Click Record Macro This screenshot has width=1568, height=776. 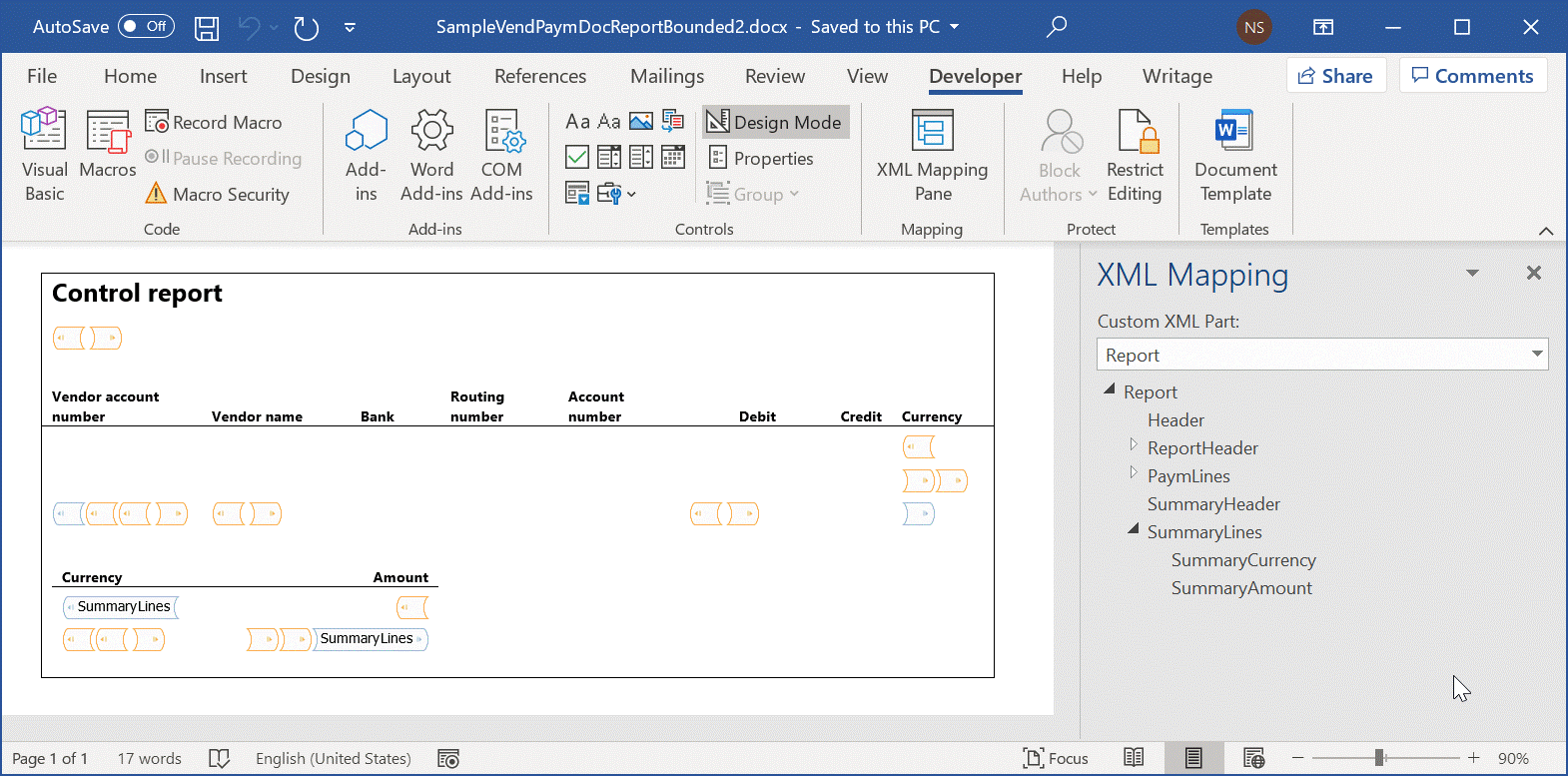[214, 122]
